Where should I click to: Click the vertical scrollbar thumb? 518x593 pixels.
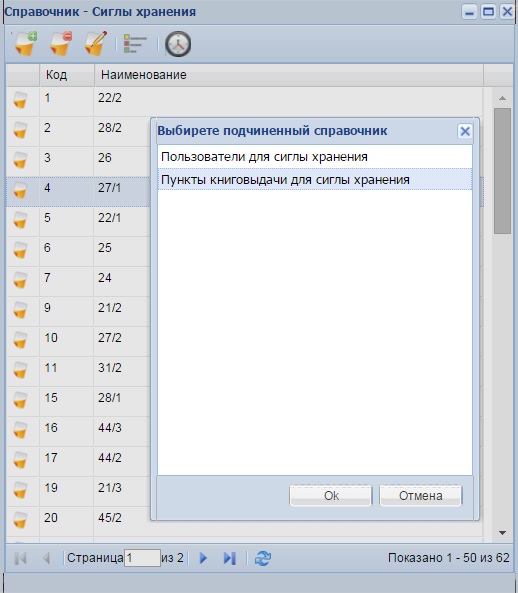502,171
